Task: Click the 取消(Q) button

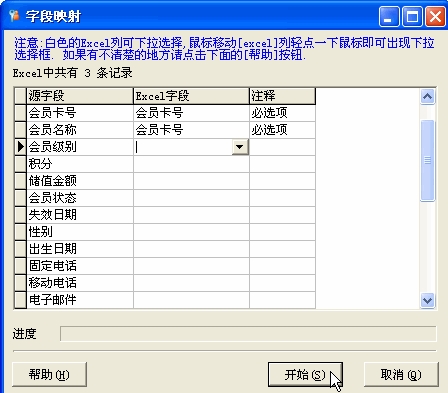Action: click(401, 375)
